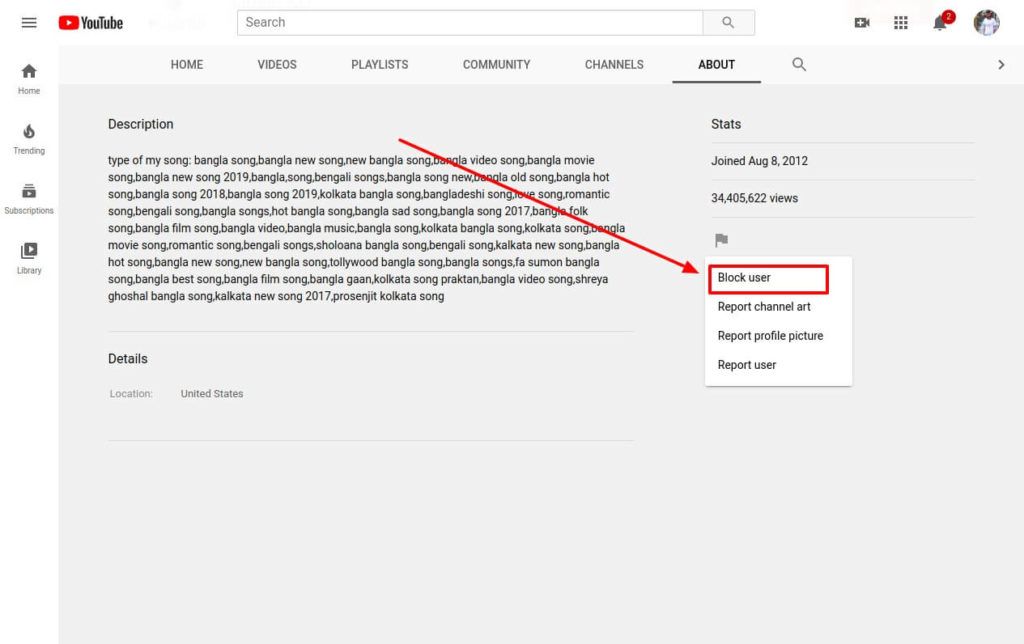Open the channel search magnifier

[798, 64]
